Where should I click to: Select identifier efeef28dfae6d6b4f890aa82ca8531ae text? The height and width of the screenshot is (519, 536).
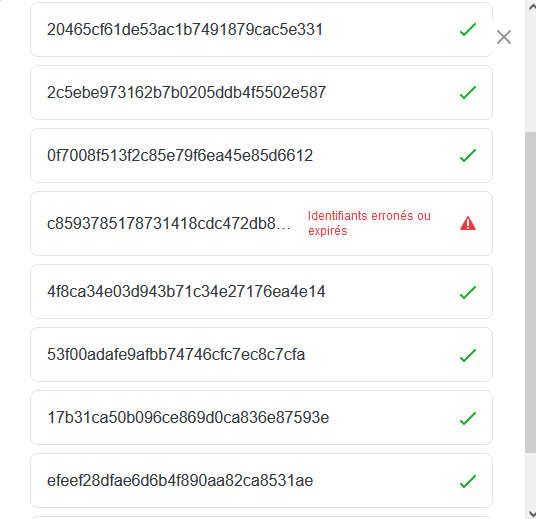click(180, 480)
